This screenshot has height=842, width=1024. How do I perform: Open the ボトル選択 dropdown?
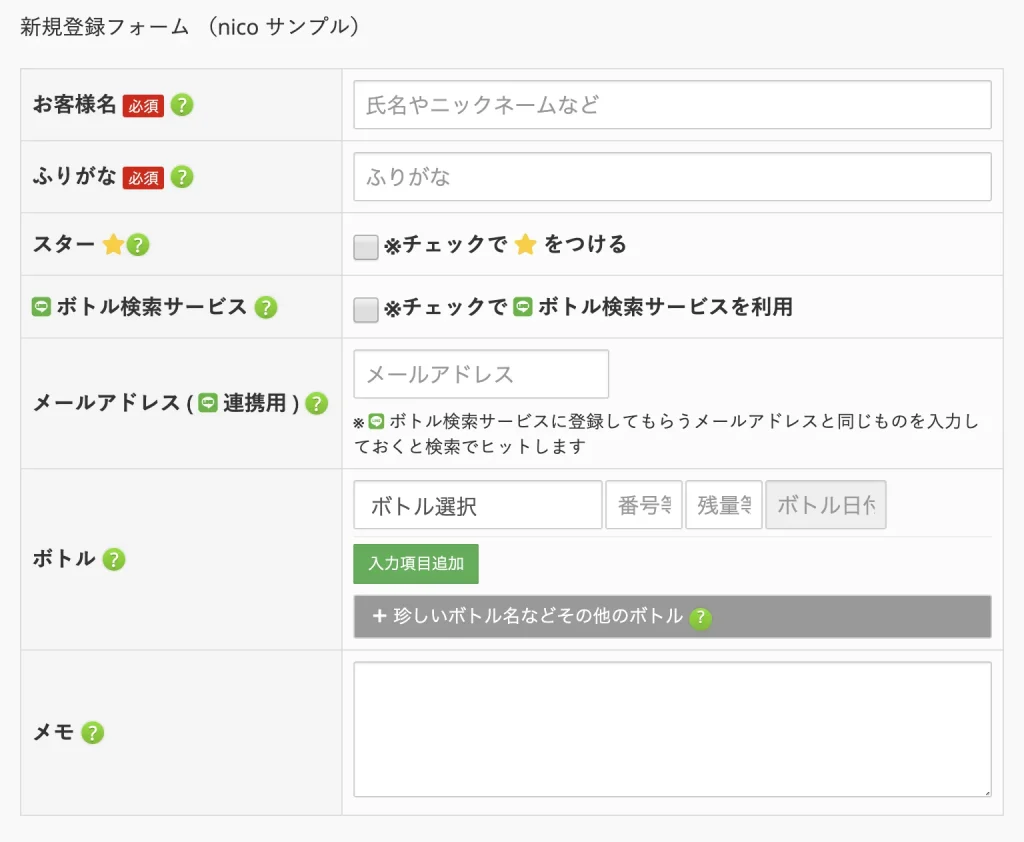click(477, 505)
